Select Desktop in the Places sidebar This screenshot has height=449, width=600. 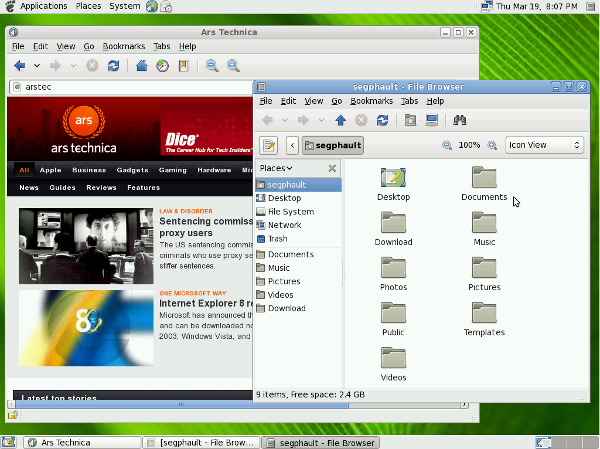298,198
